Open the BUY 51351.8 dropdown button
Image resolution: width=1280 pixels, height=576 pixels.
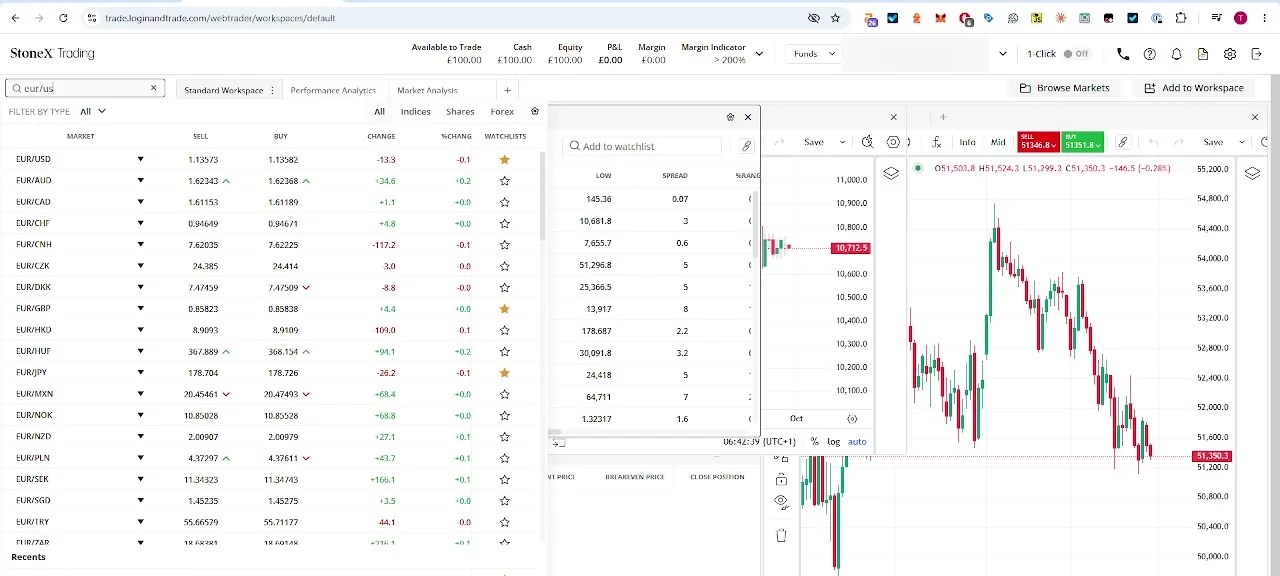pyautogui.click(x=1083, y=142)
